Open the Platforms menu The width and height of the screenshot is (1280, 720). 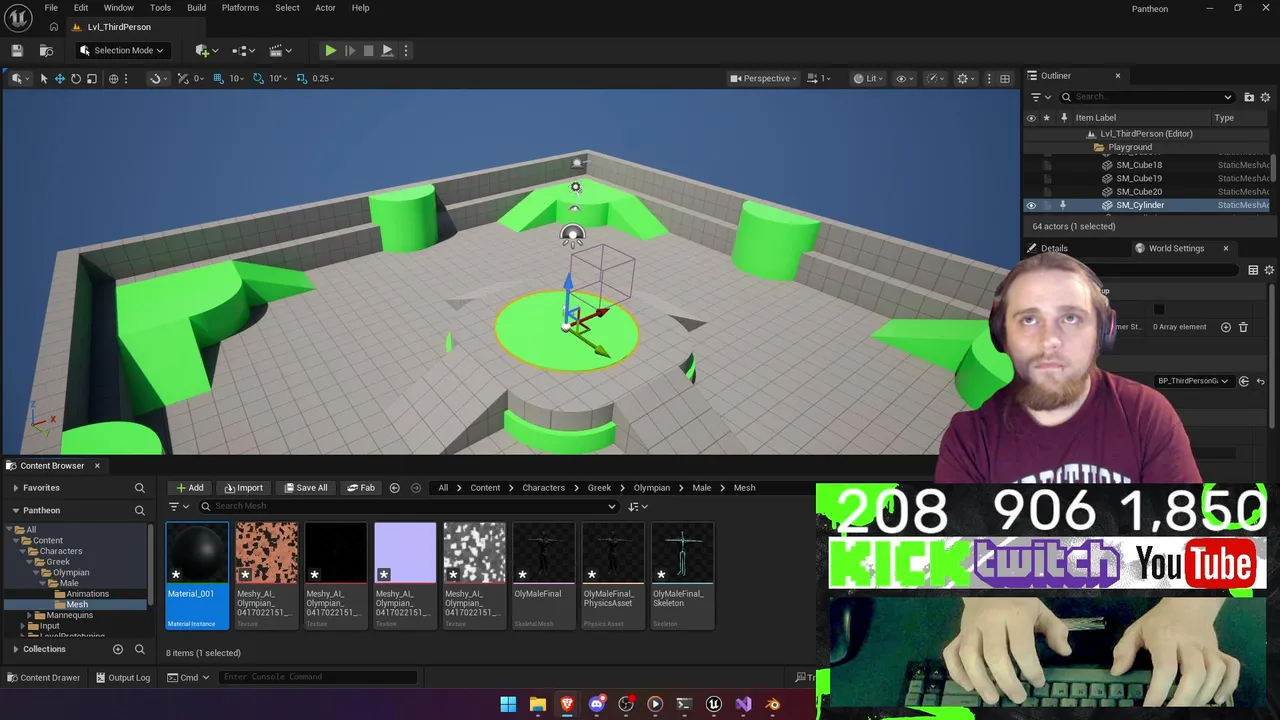(240, 8)
